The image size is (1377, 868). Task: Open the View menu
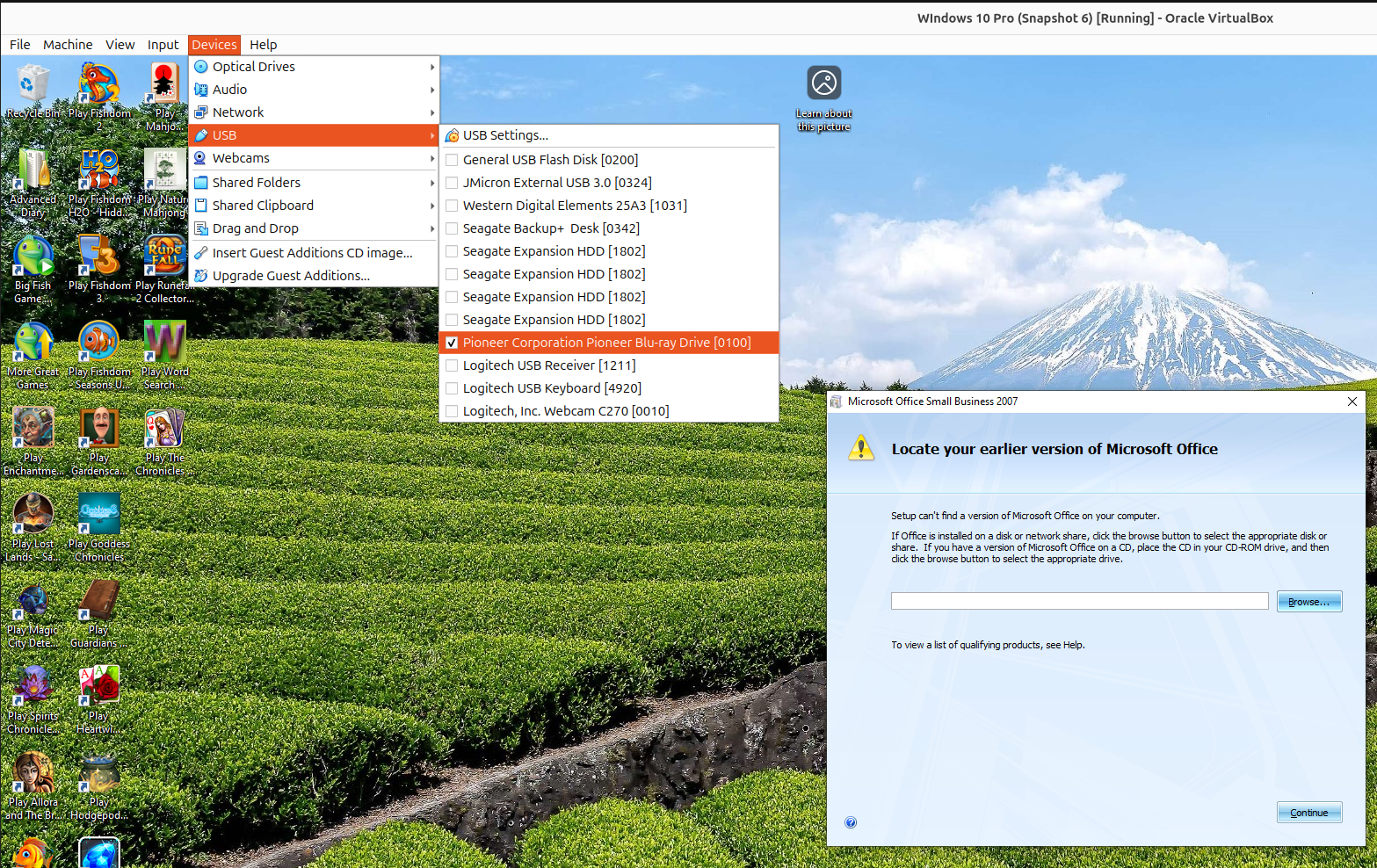click(120, 45)
